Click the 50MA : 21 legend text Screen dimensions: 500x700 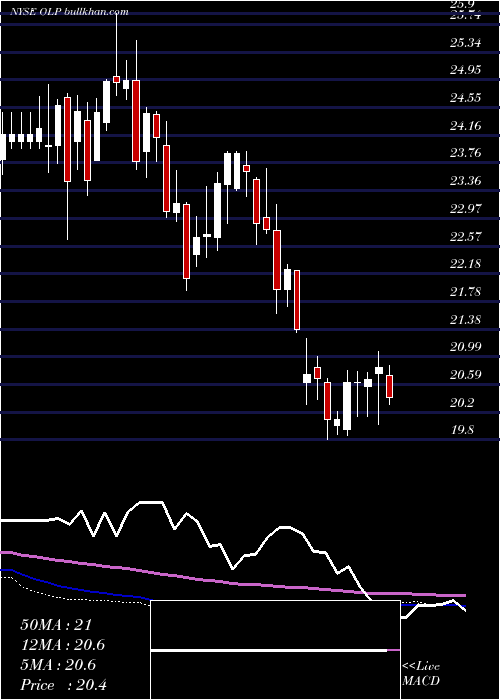point(56,625)
